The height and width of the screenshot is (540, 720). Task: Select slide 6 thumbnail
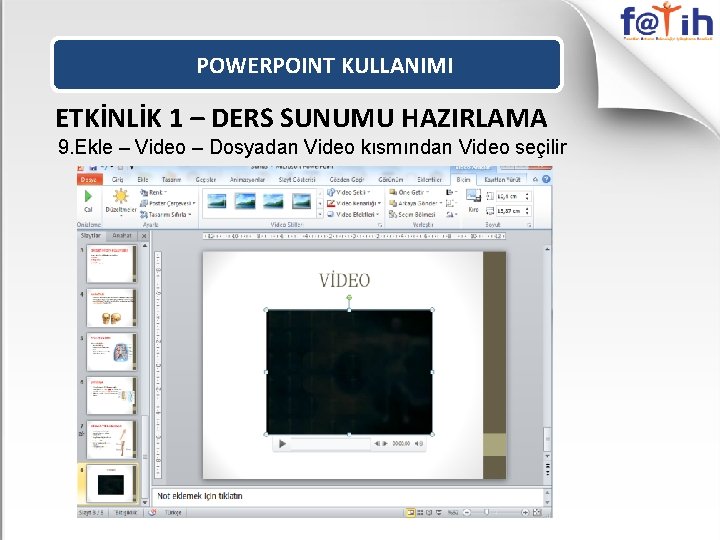tap(112, 396)
